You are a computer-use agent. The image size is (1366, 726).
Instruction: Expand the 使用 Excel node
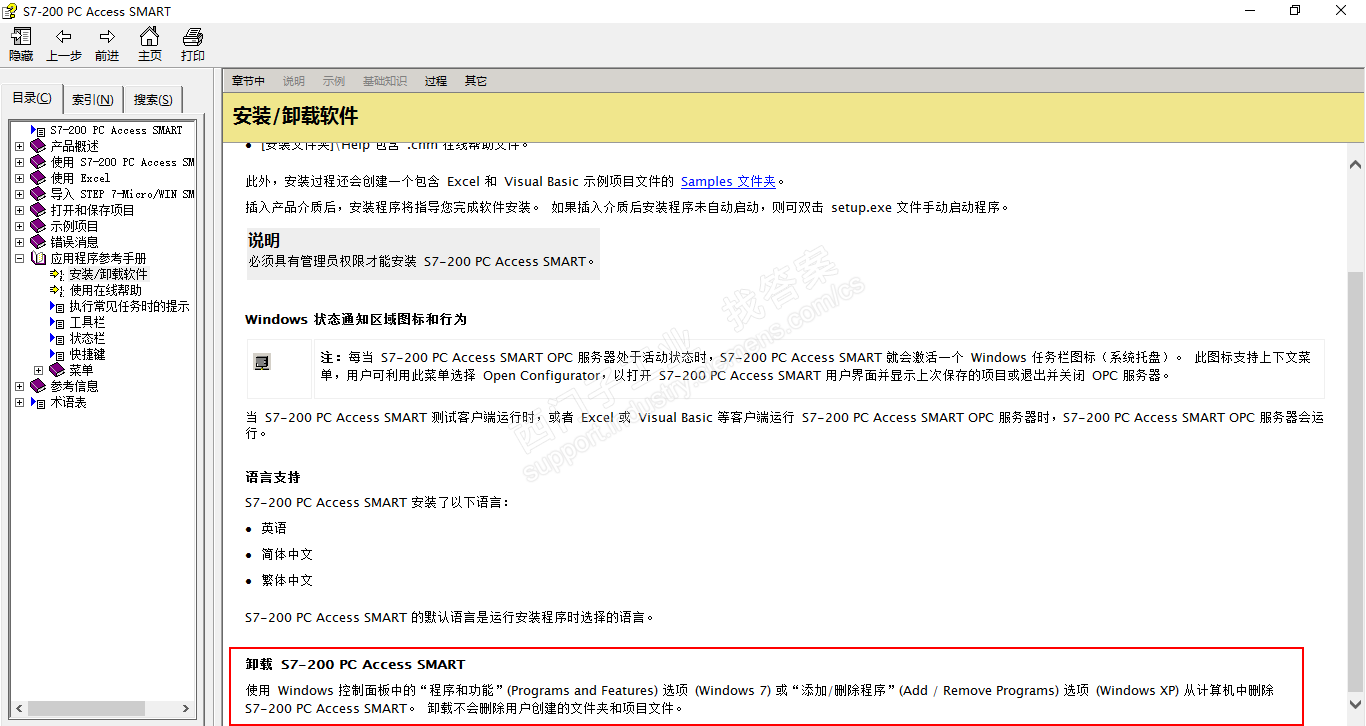pos(19,178)
